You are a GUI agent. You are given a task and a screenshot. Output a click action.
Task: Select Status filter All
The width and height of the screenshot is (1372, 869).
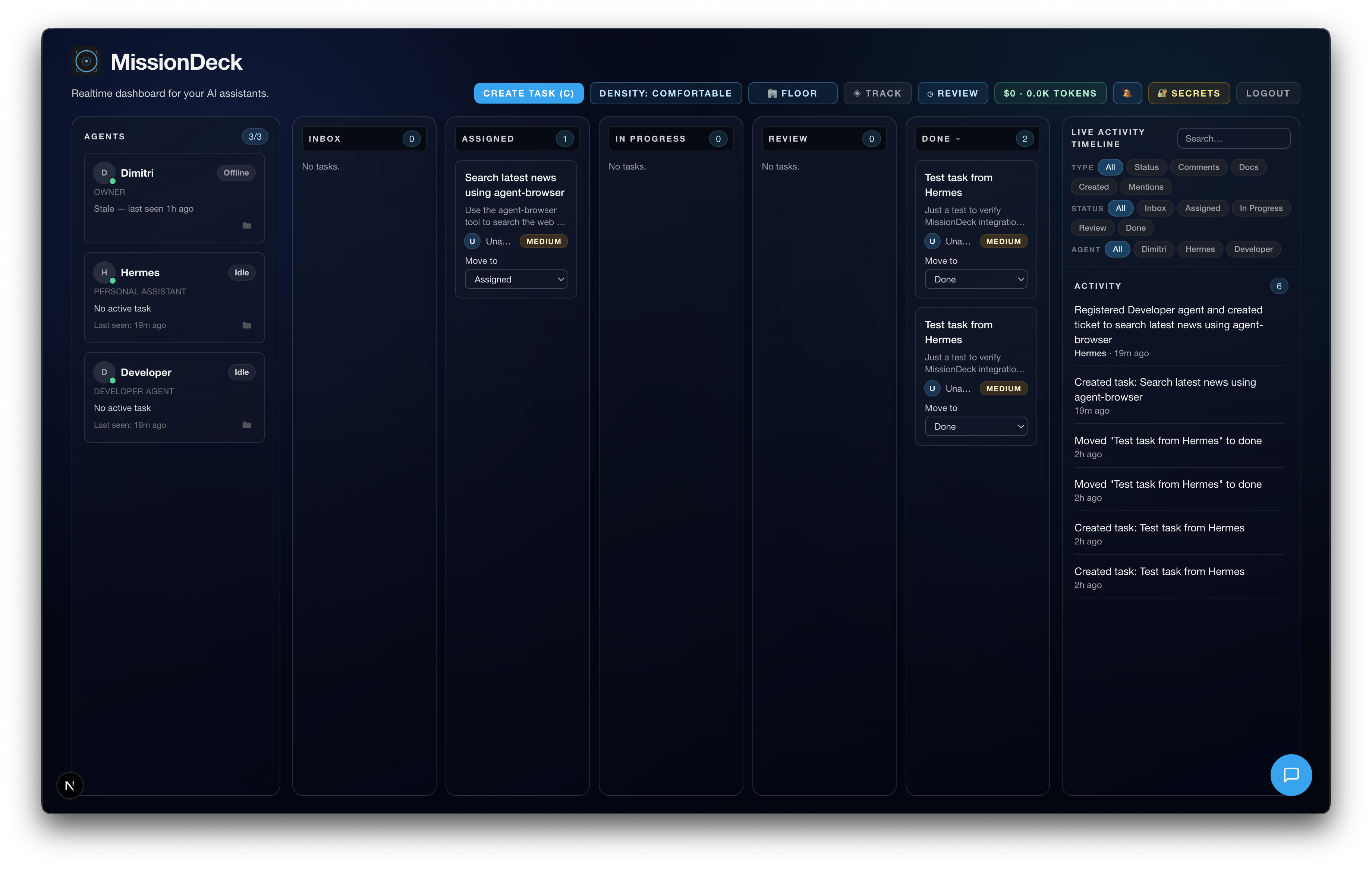tap(1120, 208)
